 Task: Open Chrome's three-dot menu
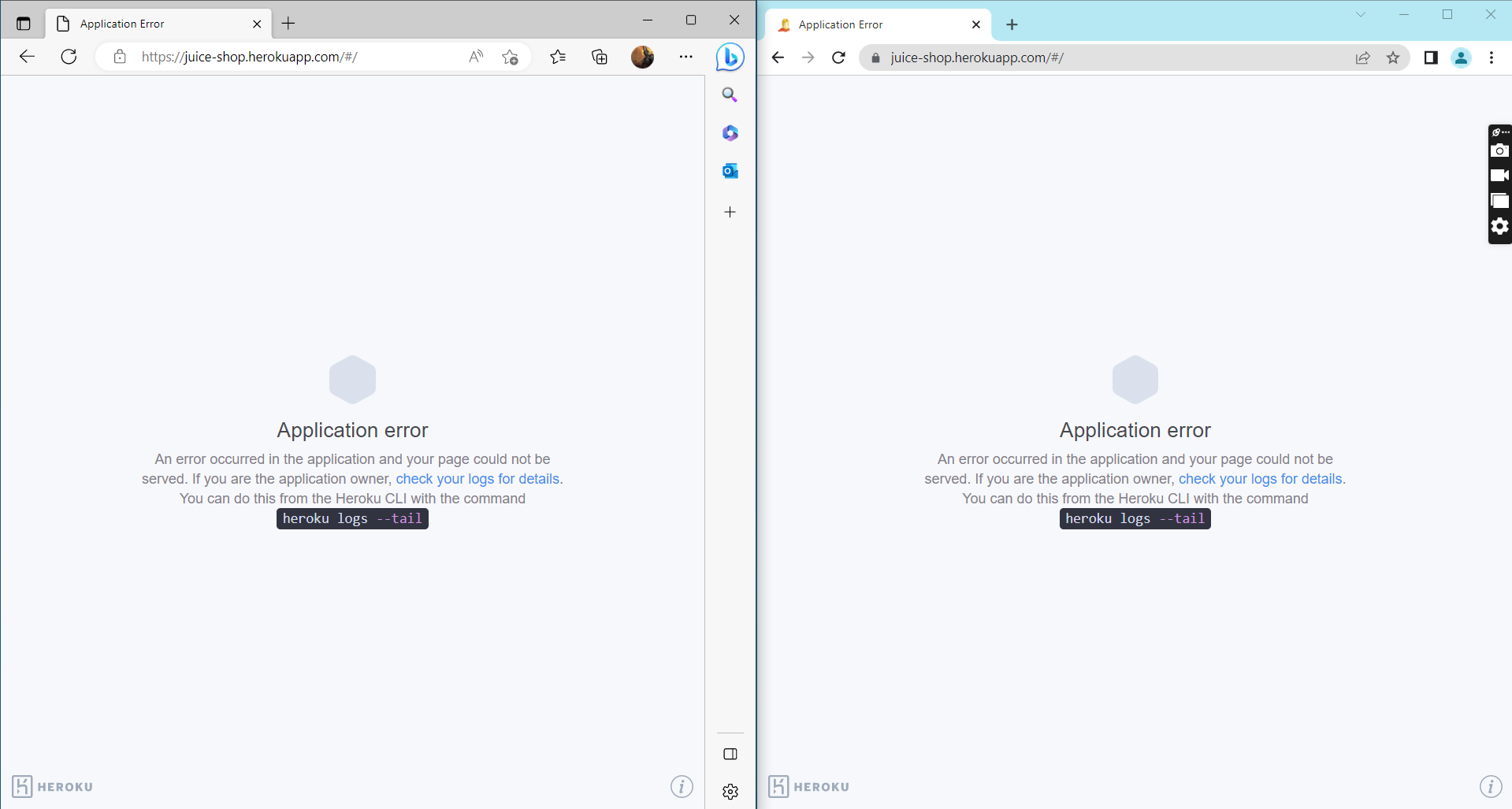[x=1492, y=58]
